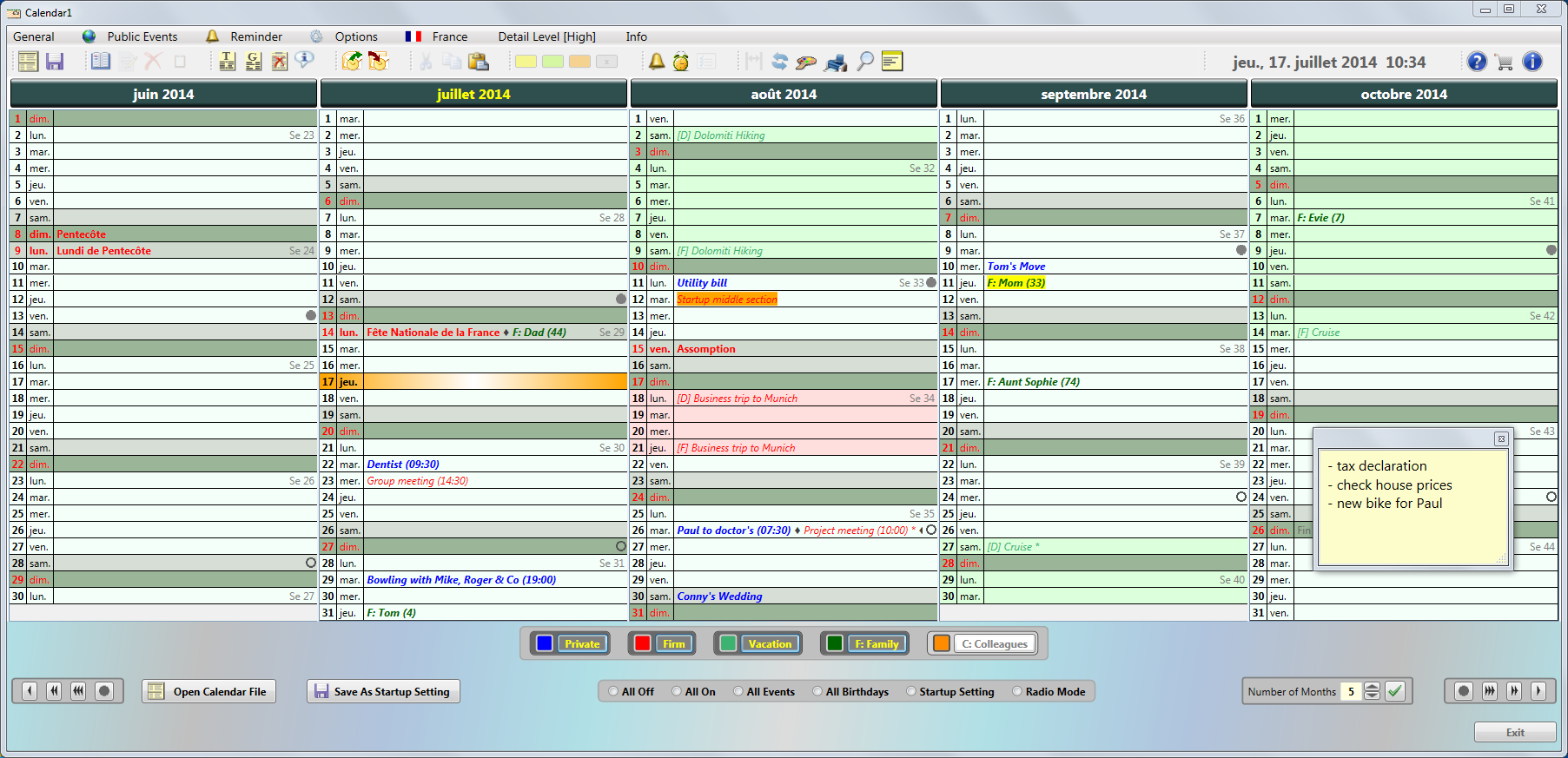Click the blue info circle icon
1568x758 pixels.
pos(1532,62)
